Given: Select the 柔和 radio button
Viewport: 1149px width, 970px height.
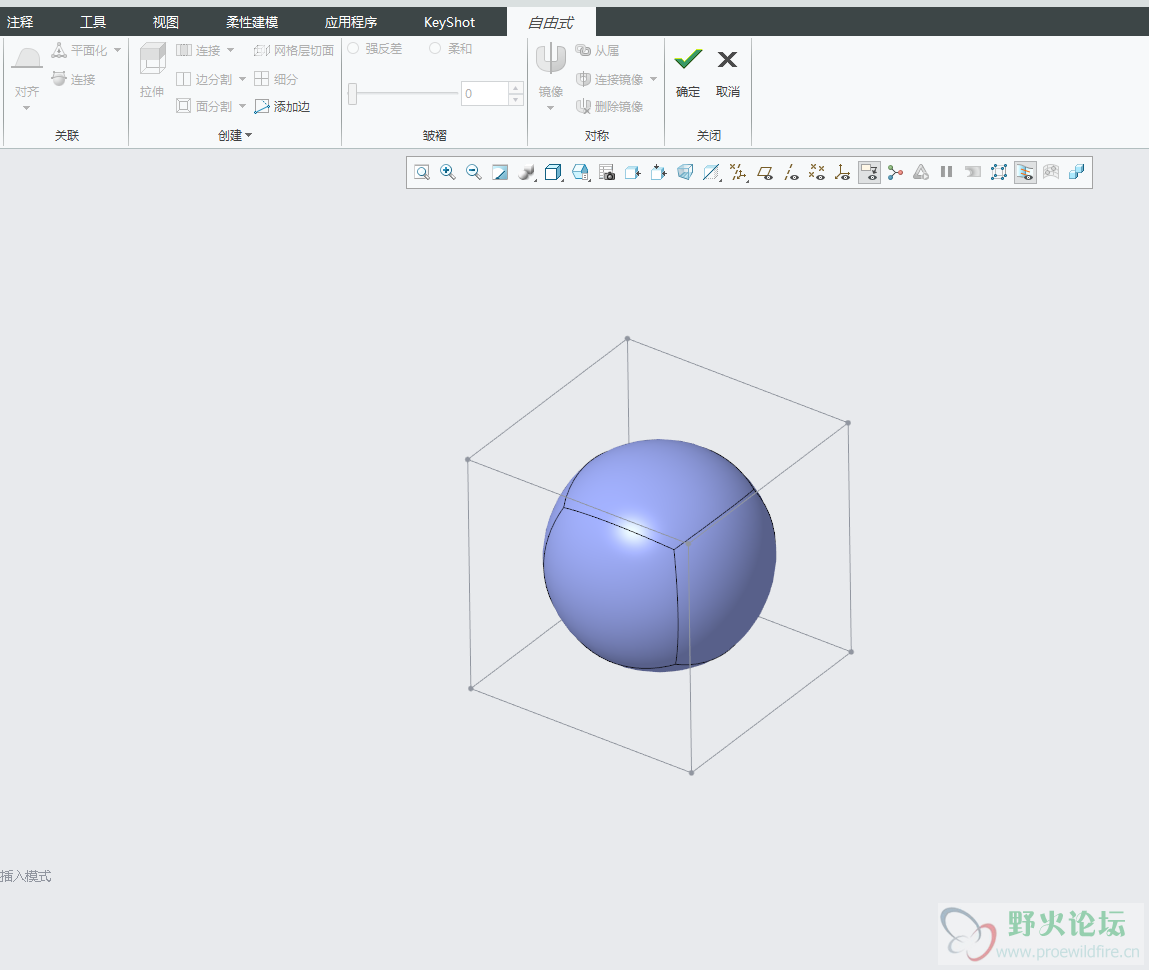Looking at the screenshot, I should (435, 48).
